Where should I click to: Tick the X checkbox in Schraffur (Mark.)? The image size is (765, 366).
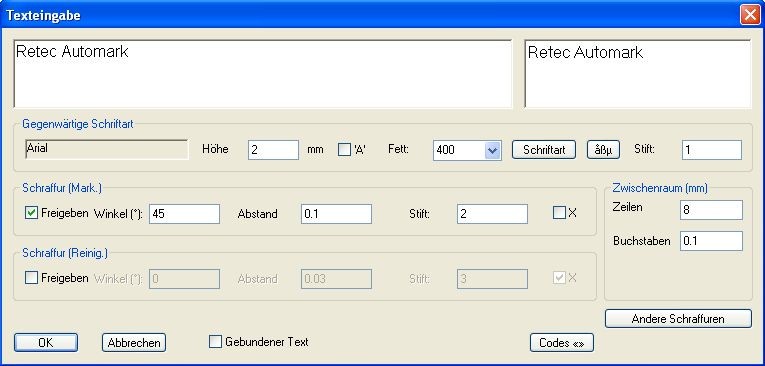(559, 213)
